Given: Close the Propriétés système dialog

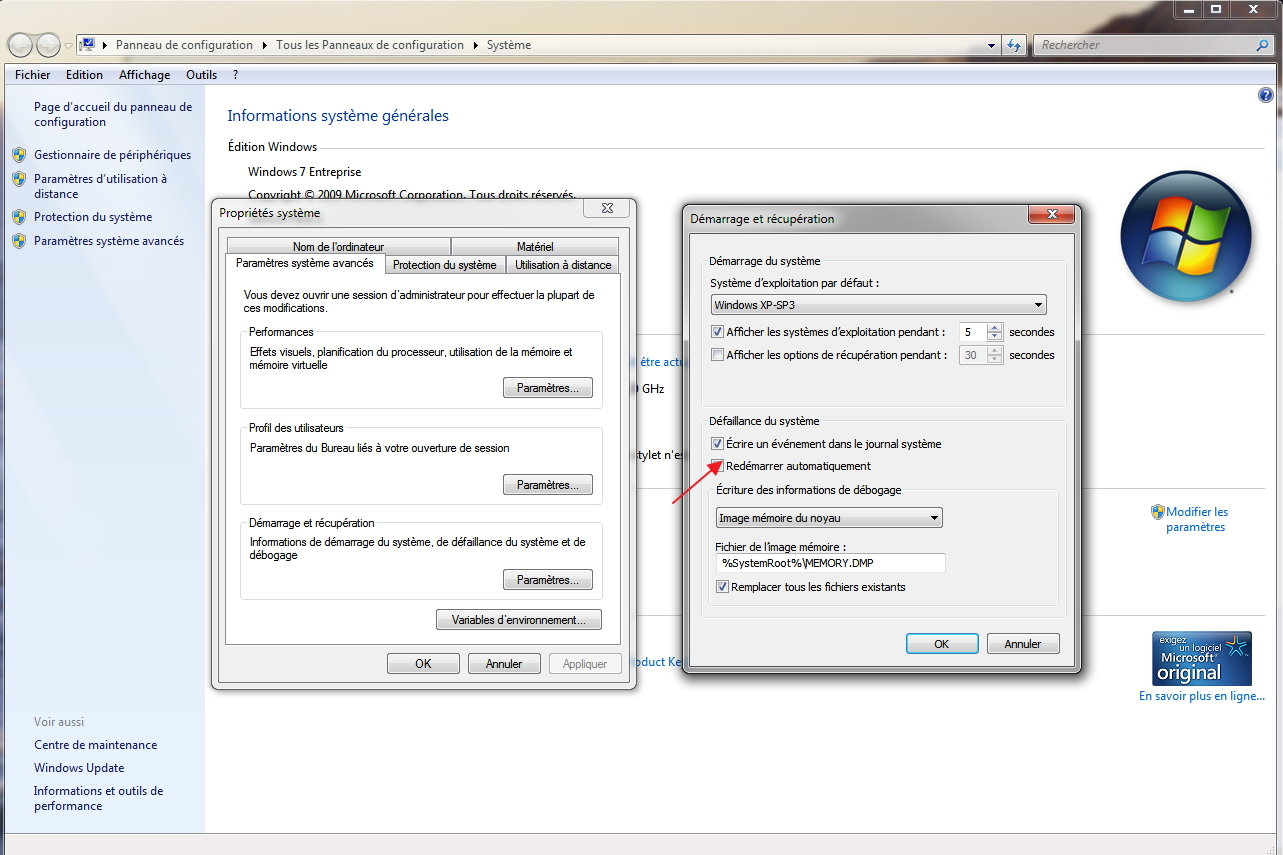Looking at the screenshot, I should point(608,208).
